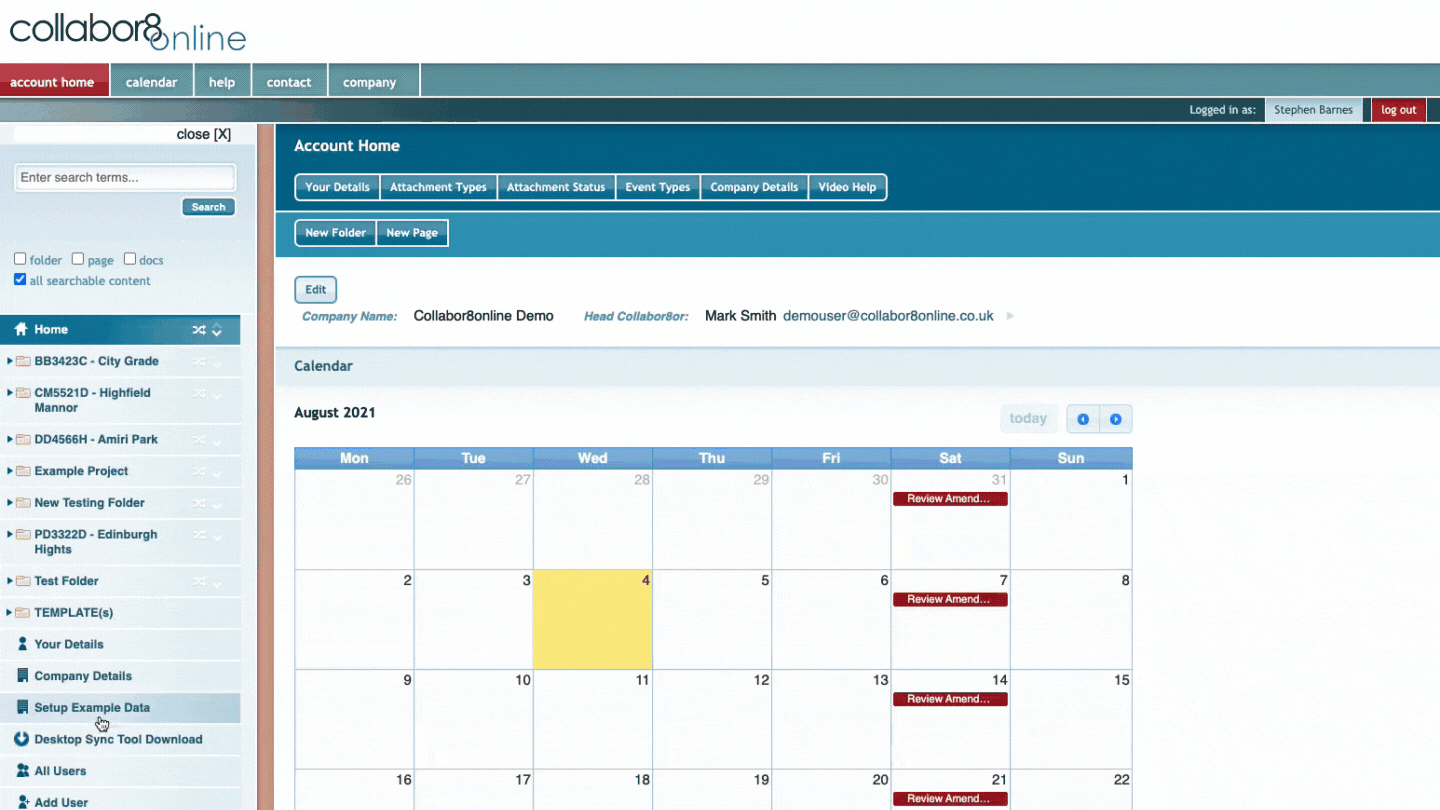Viewport: 1440px width, 810px height.
Task: Expand the New Testing Folder tree node
Action: [x=10, y=503]
